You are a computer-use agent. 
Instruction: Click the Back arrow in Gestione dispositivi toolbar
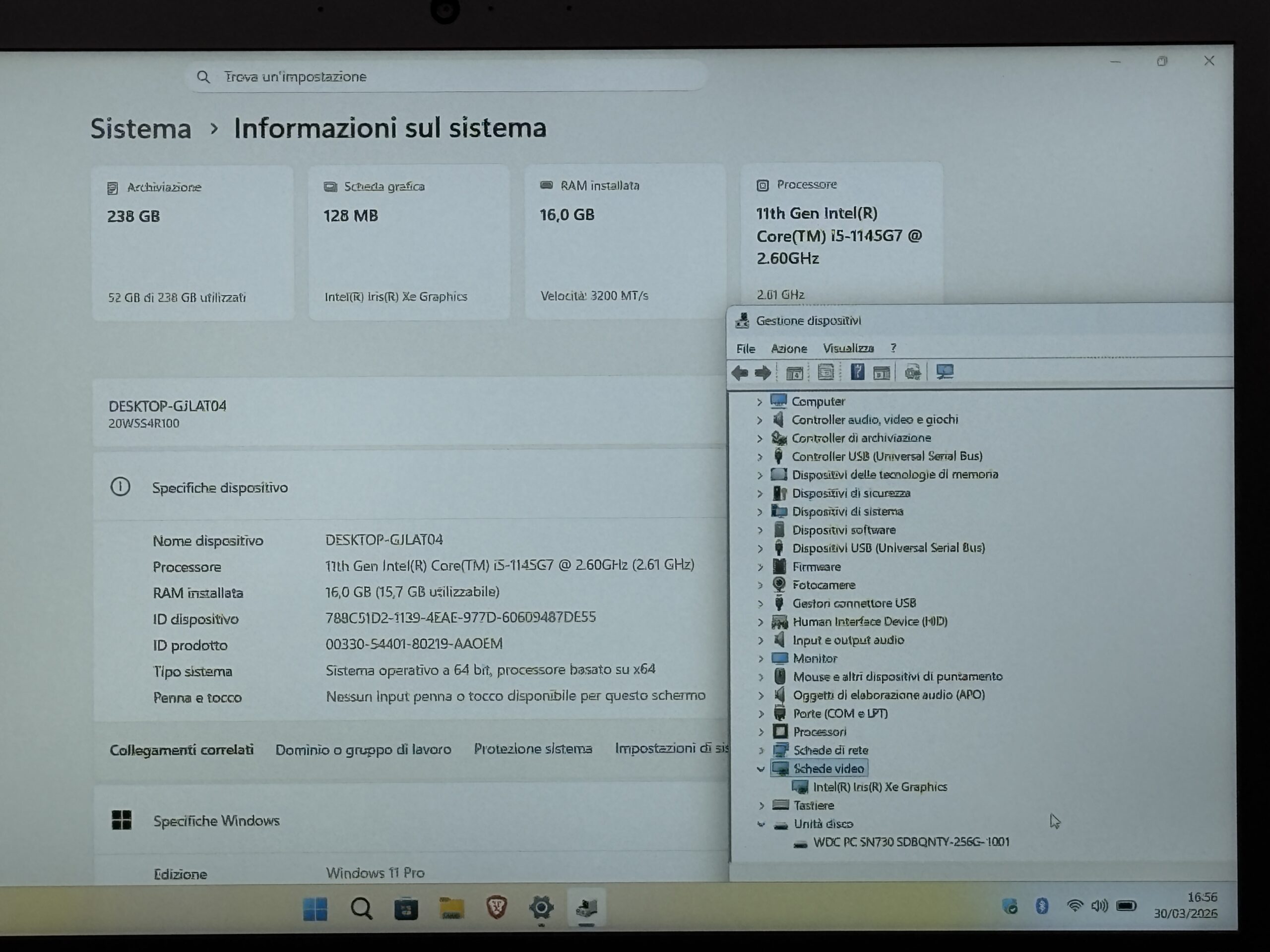tap(740, 373)
